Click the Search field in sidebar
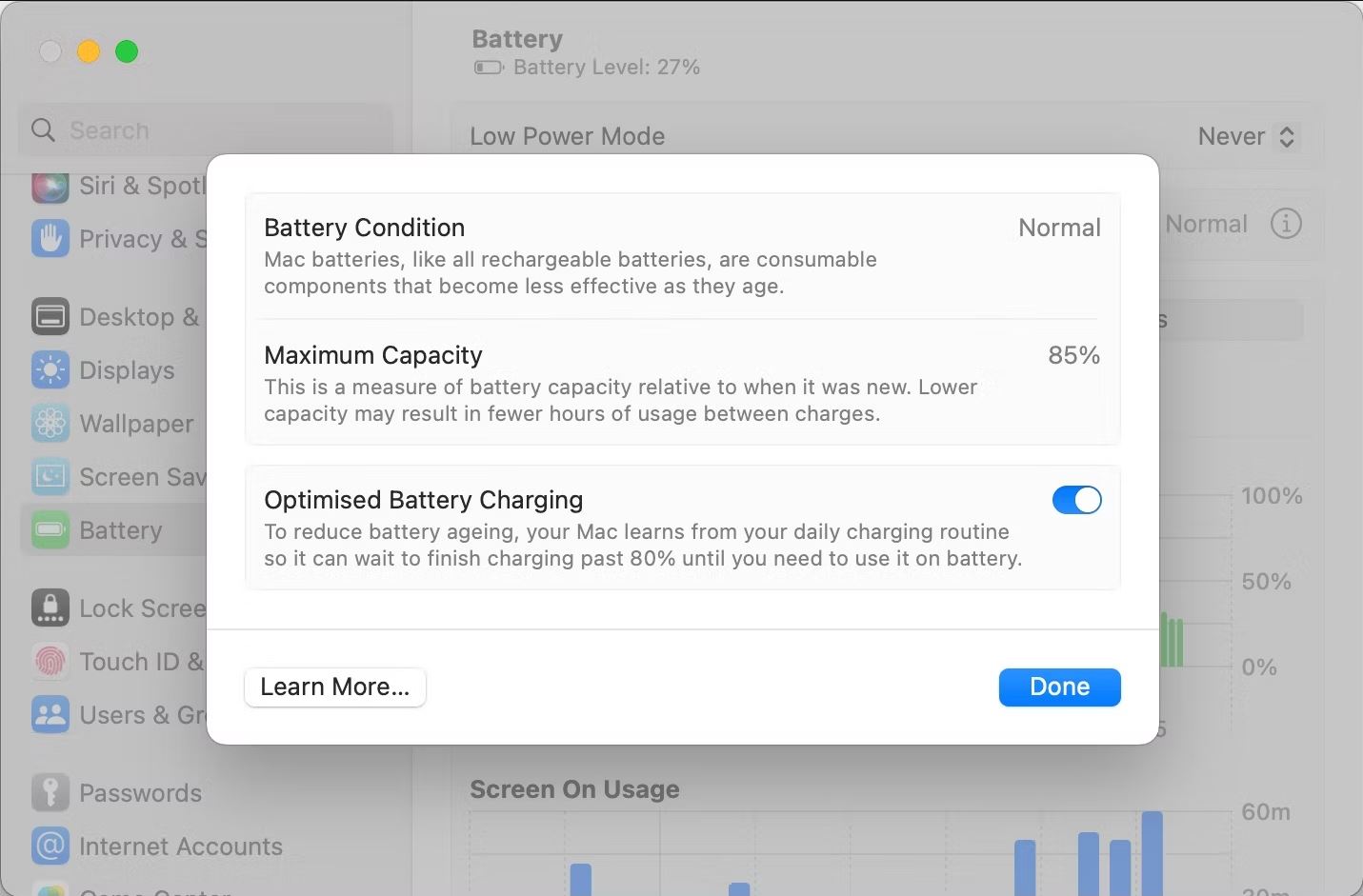This screenshot has width=1363, height=896. click(206, 130)
